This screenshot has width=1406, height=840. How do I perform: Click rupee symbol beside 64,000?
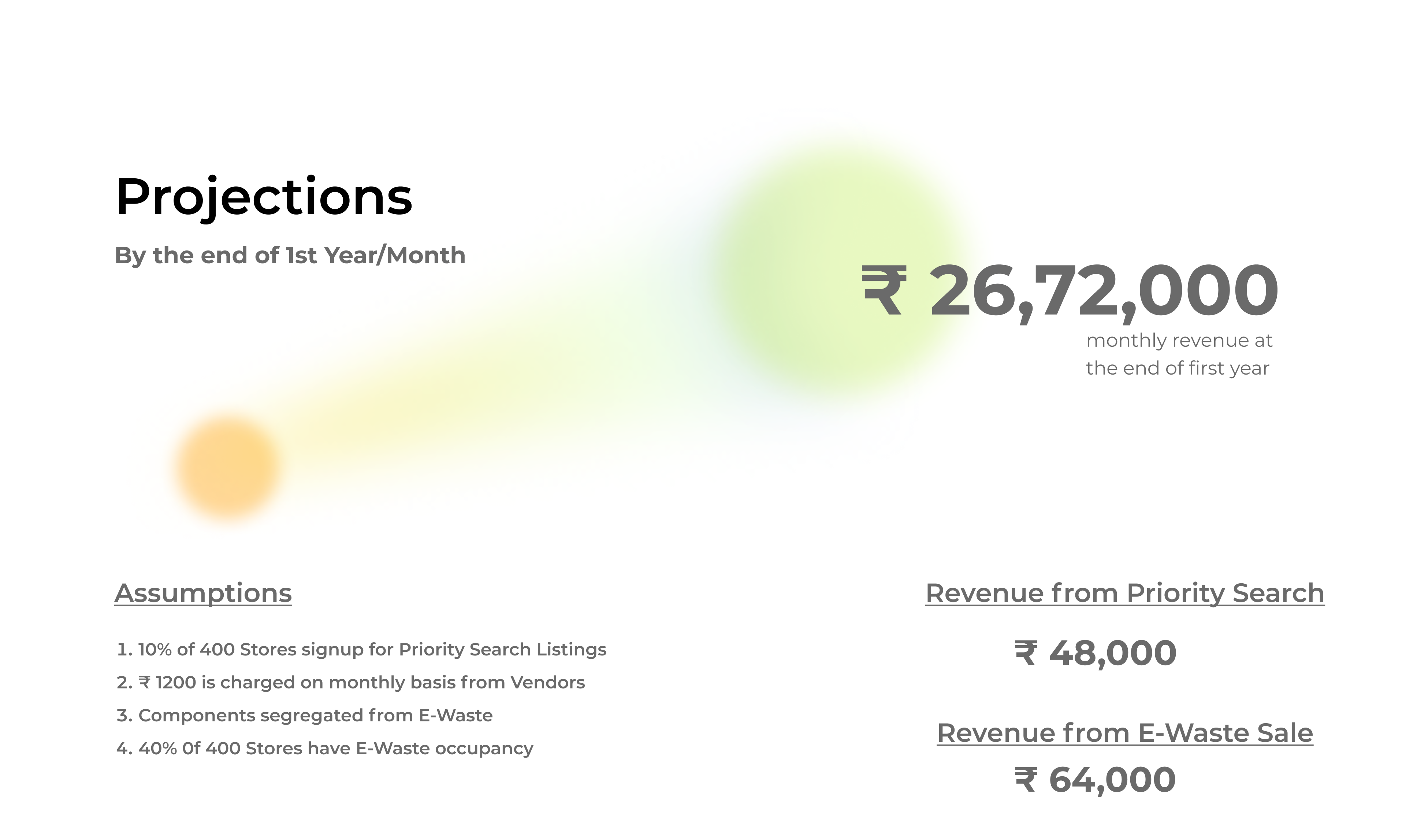(x=1026, y=780)
